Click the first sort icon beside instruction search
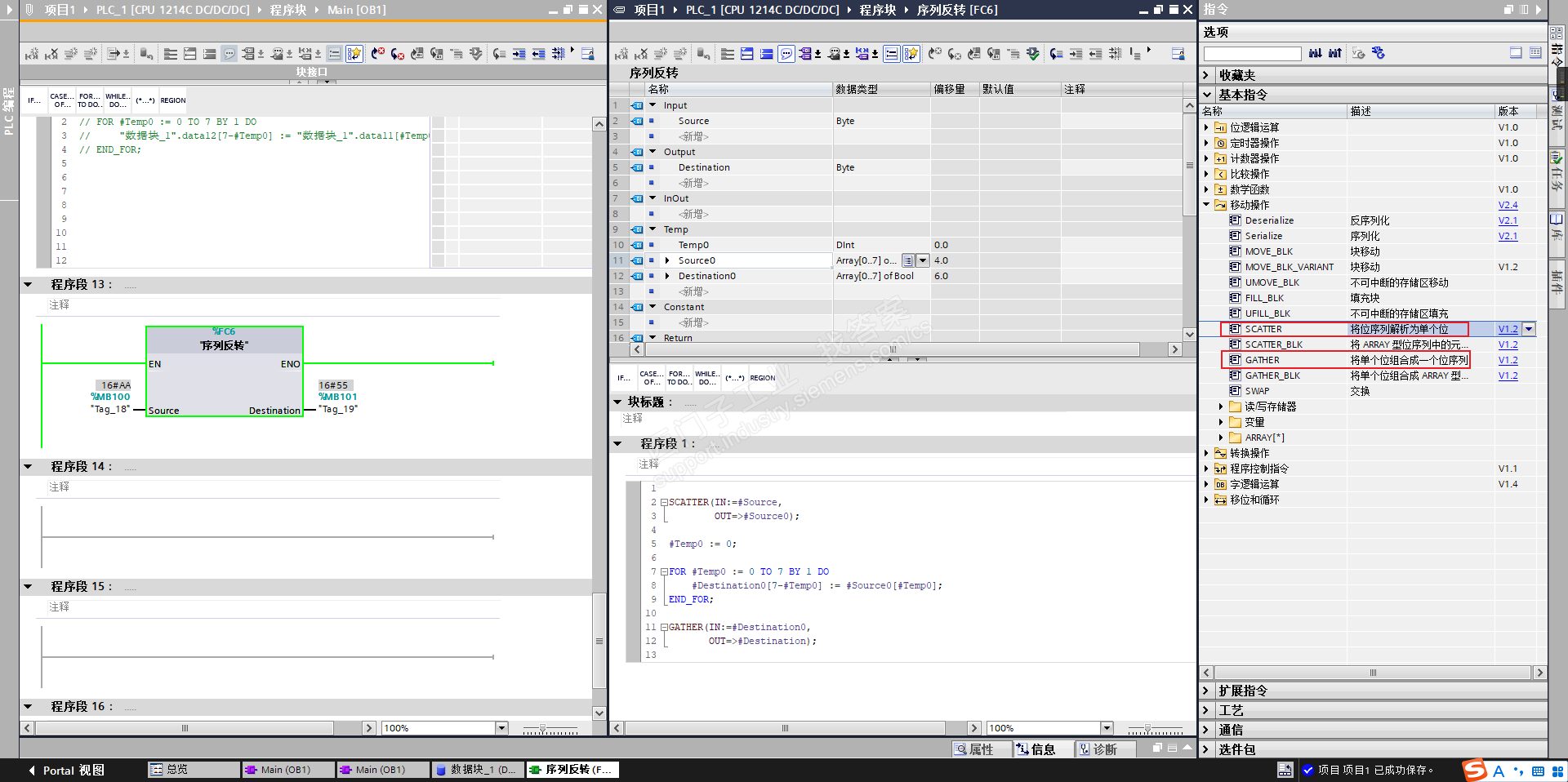 (x=1315, y=53)
